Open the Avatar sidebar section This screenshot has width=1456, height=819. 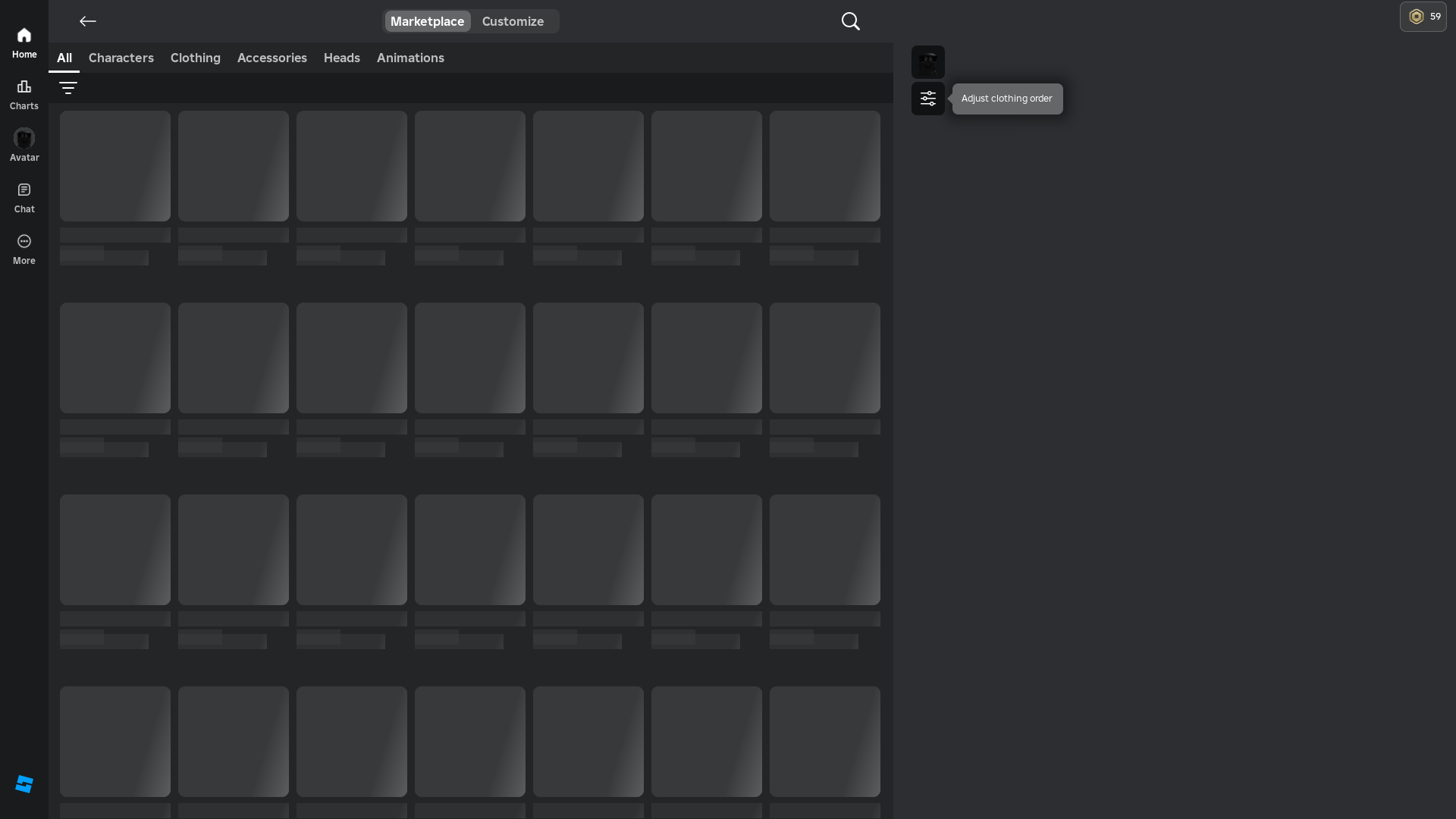[24, 145]
